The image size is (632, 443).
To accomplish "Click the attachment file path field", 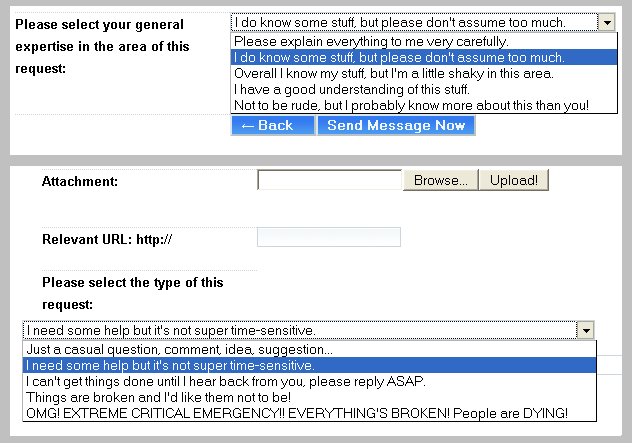I will [329, 181].
